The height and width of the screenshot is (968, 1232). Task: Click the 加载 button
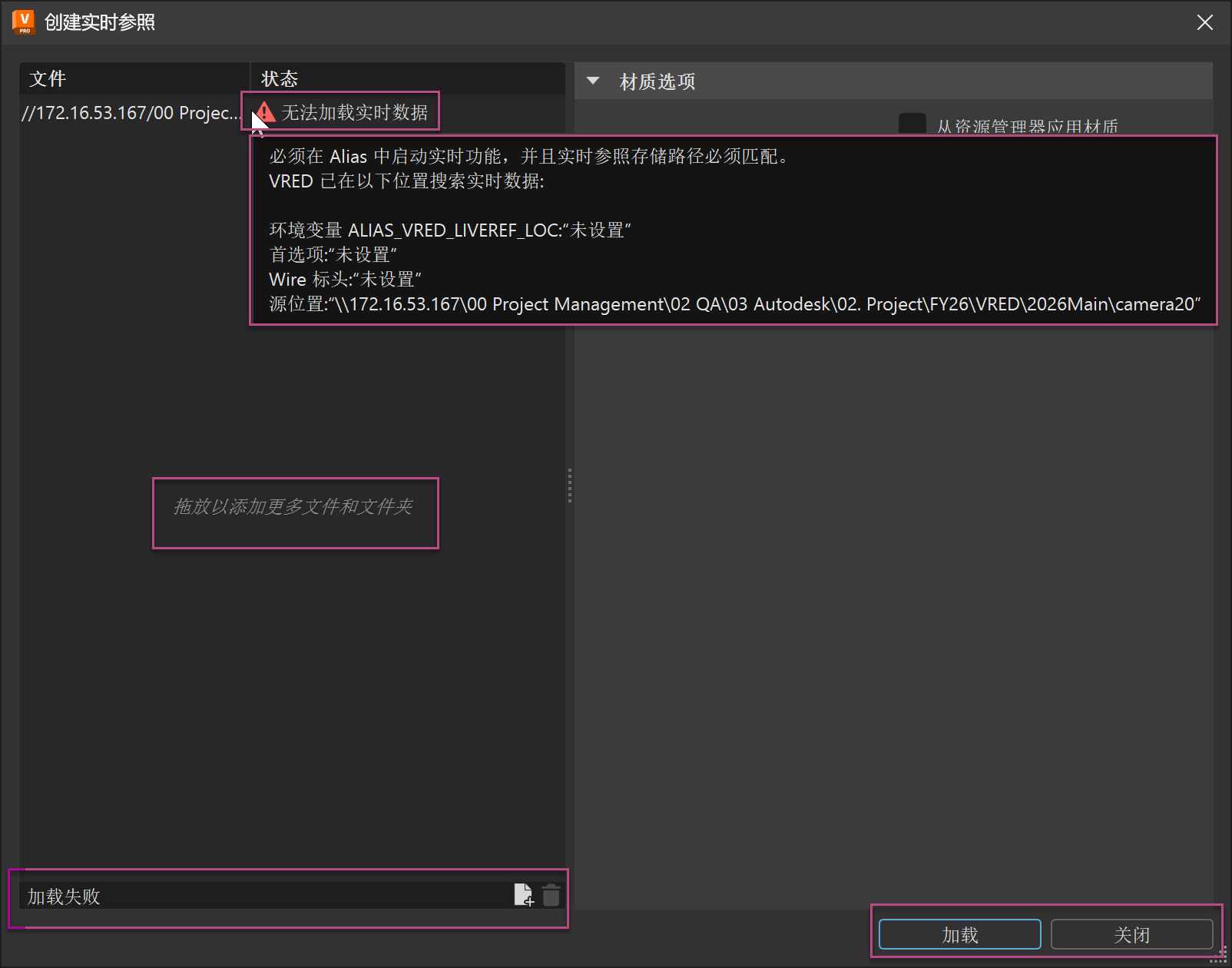click(960, 934)
